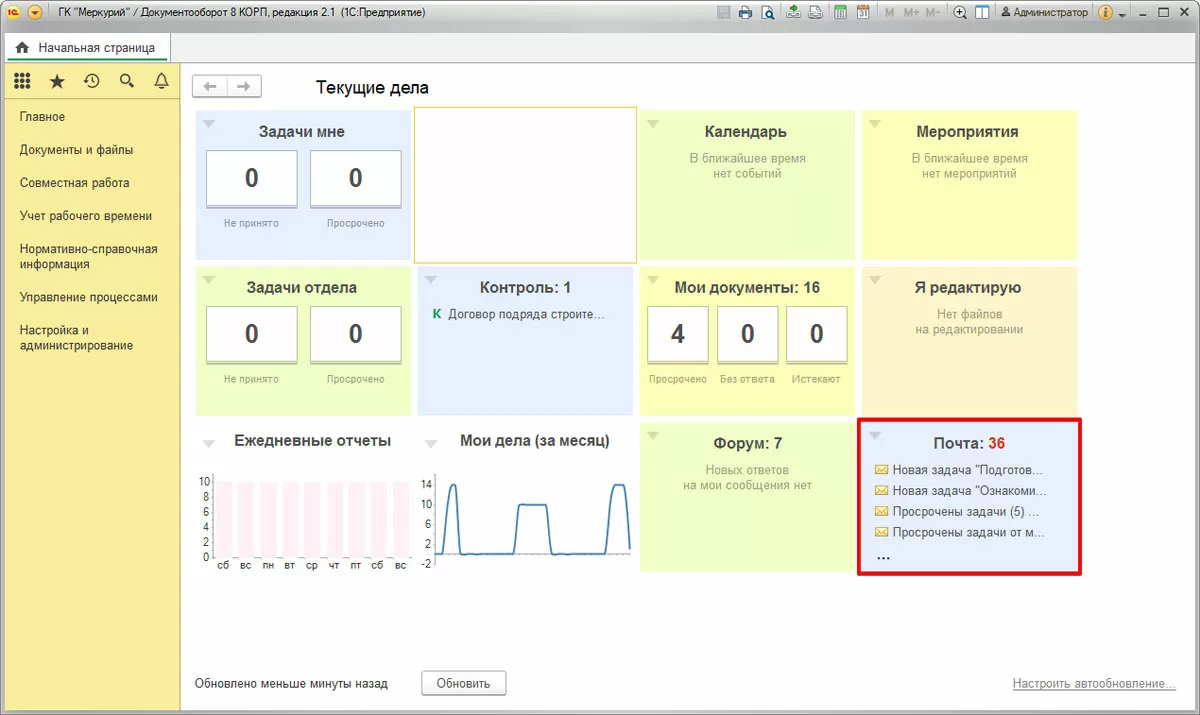This screenshot has height=715, width=1200.
Task: Expand the dropdown arrow next to info icon
Action: click(x=1123, y=14)
